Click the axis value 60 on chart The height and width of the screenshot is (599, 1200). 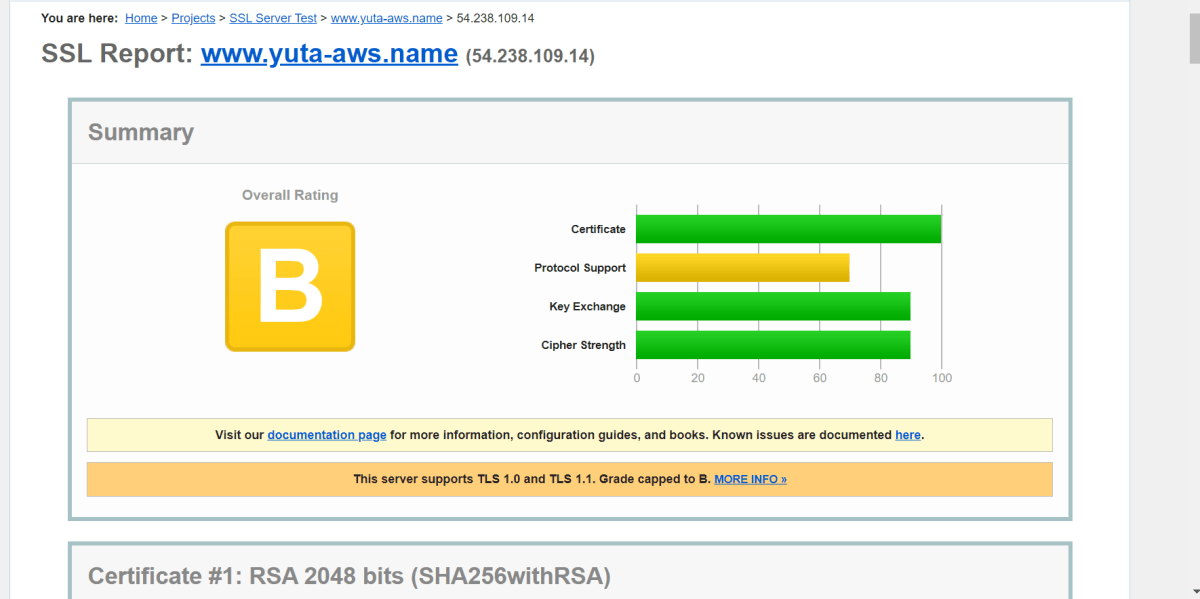coord(819,378)
